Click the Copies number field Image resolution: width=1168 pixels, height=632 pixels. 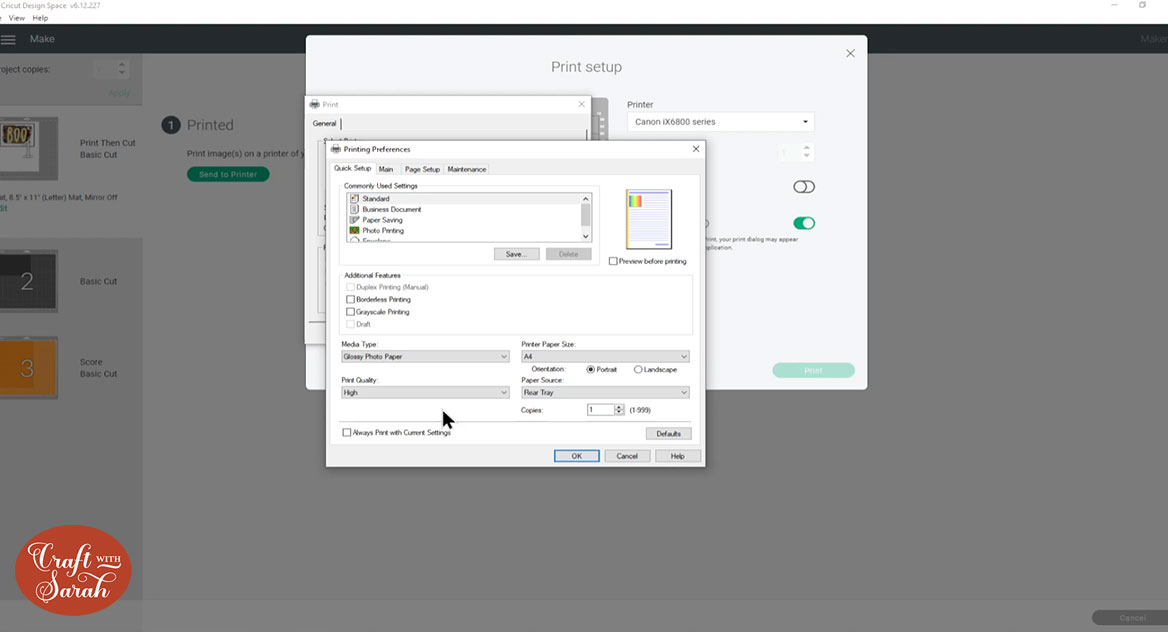click(x=600, y=410)
